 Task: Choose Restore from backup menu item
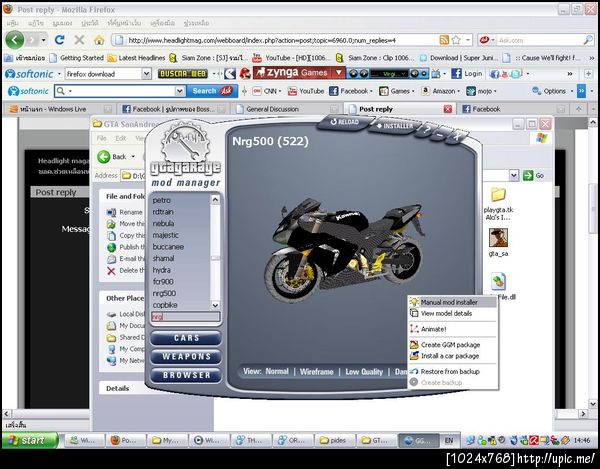pyautogui.click(x=453, y=371)
